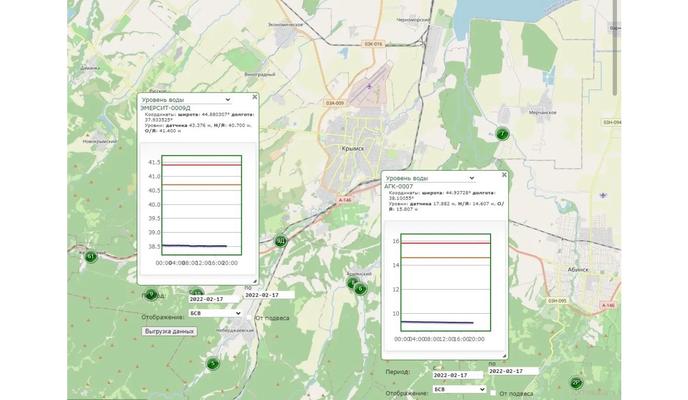Image resolution: width=688 pixels, height=400 pixels.
Task: Select sensor marker 61 on the left
Action: coord(91,256)
